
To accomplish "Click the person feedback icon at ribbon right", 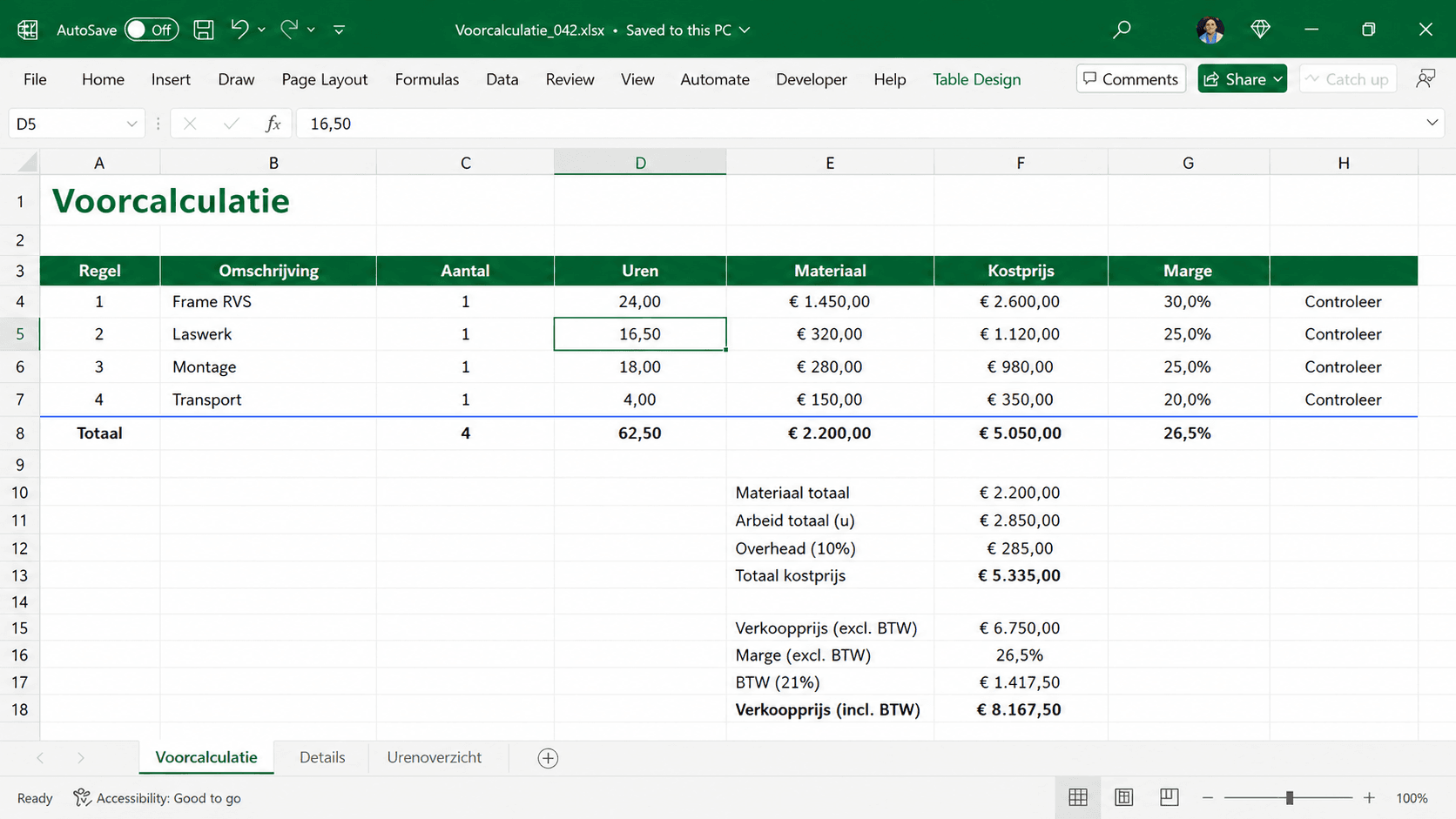I will pos(1426,78).
